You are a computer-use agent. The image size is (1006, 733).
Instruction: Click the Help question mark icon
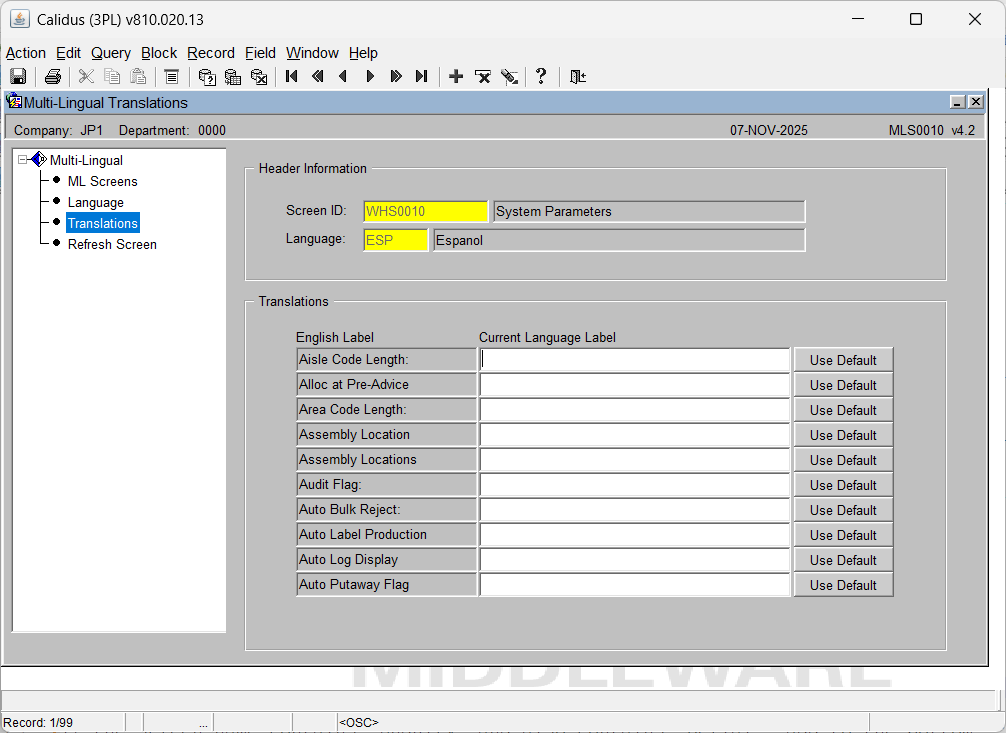click(x=541, y=77)
